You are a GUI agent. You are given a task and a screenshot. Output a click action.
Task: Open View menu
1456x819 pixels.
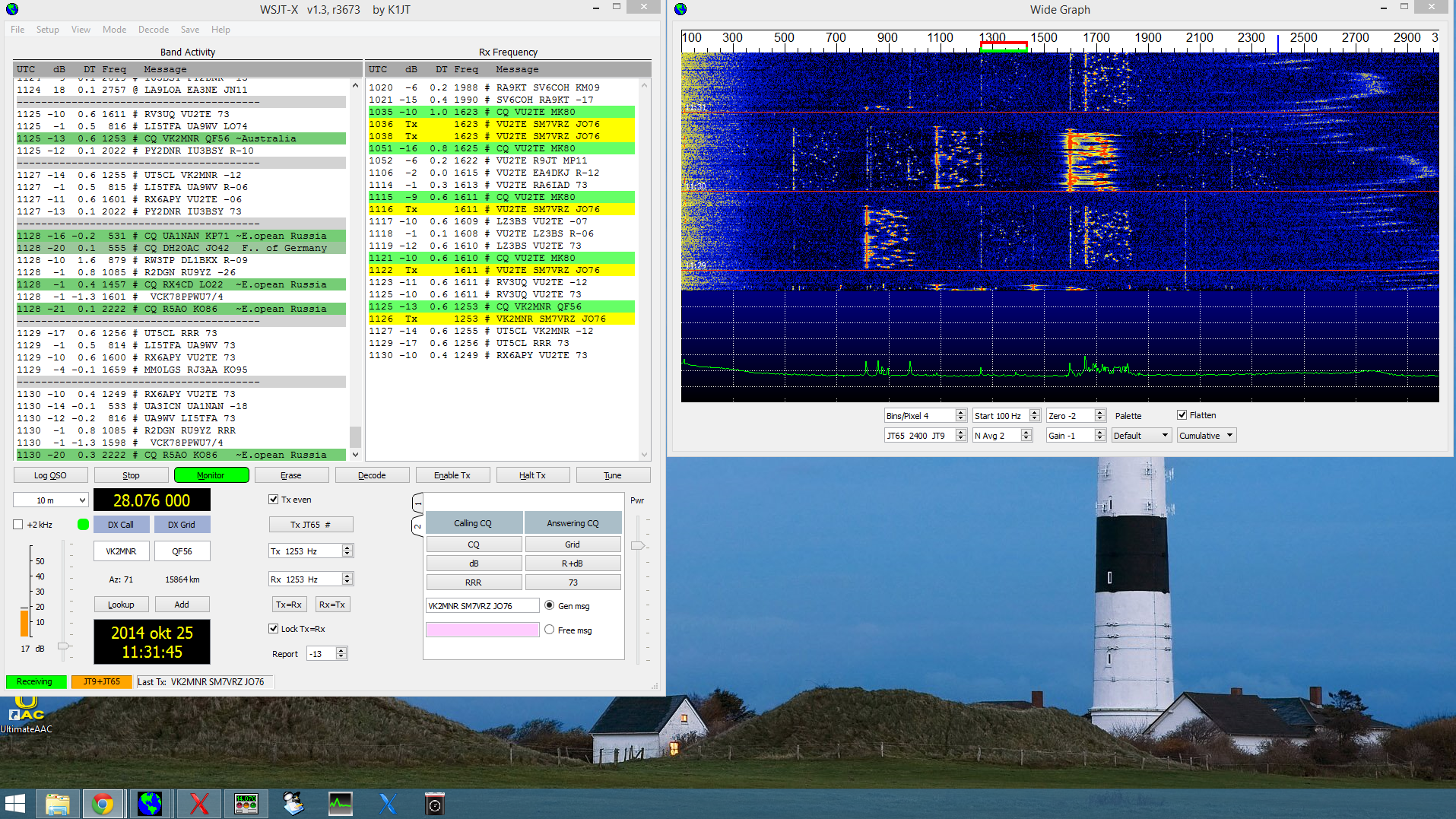tap(81, 30)
